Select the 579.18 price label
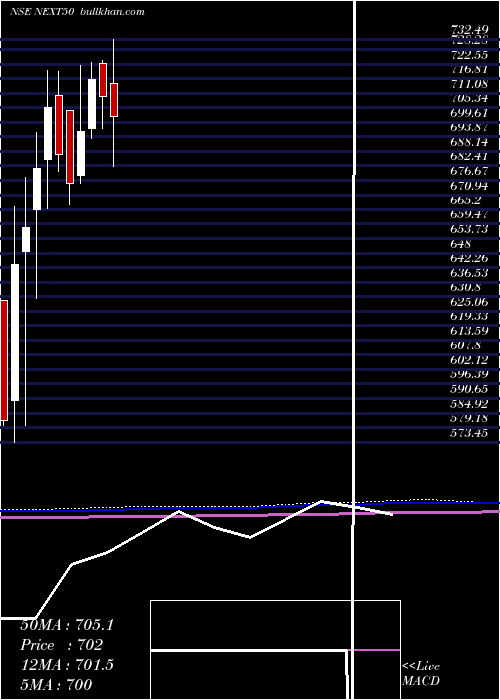500x700 pixels. coord(470,418)
